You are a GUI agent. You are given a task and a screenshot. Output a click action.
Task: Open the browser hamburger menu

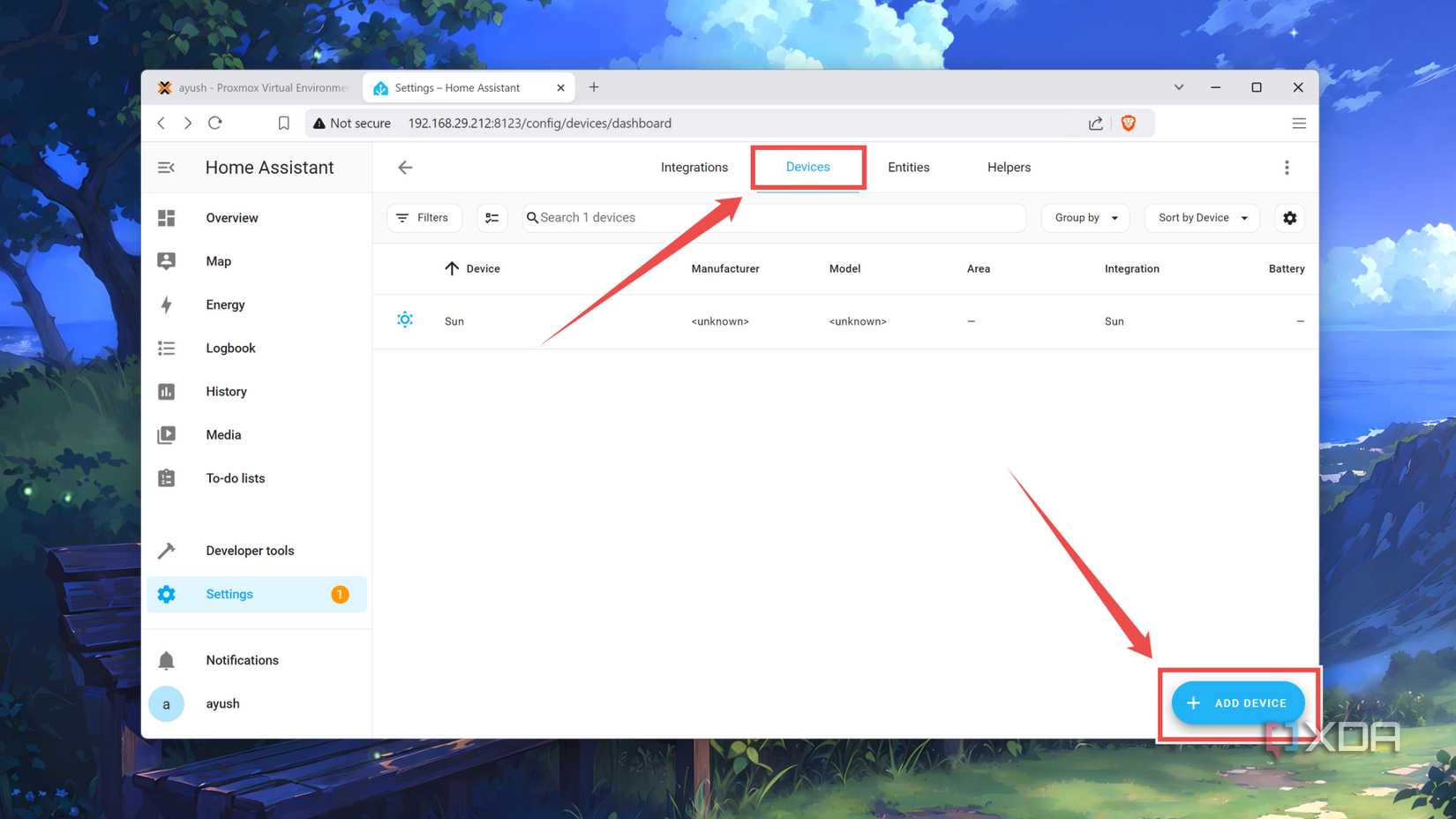click(x=1299, y=124)
